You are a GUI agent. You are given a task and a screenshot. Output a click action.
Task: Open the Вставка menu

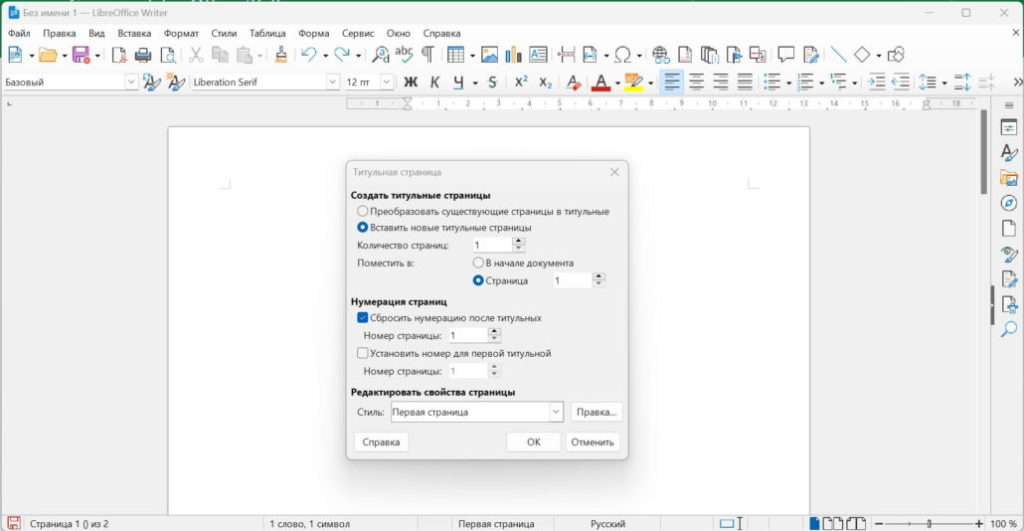tap(134, 33)
